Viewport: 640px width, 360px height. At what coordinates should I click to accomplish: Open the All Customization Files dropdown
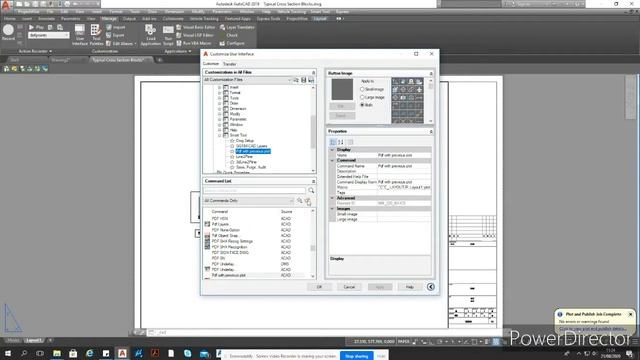point(248,80)
